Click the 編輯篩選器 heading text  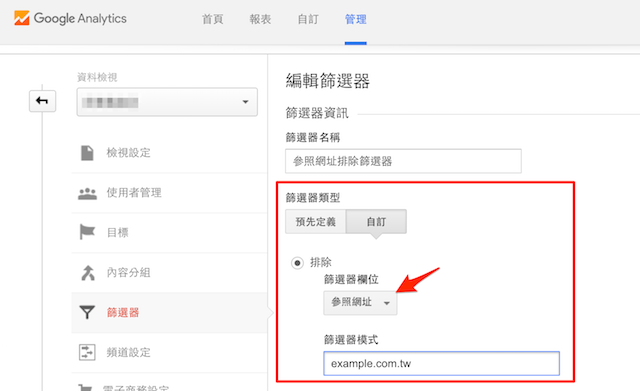(328, 81)
